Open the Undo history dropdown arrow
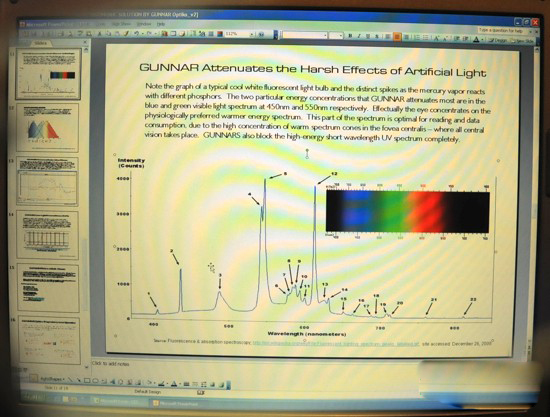Screen dimensions: 550x417 [x=143, y=34]
